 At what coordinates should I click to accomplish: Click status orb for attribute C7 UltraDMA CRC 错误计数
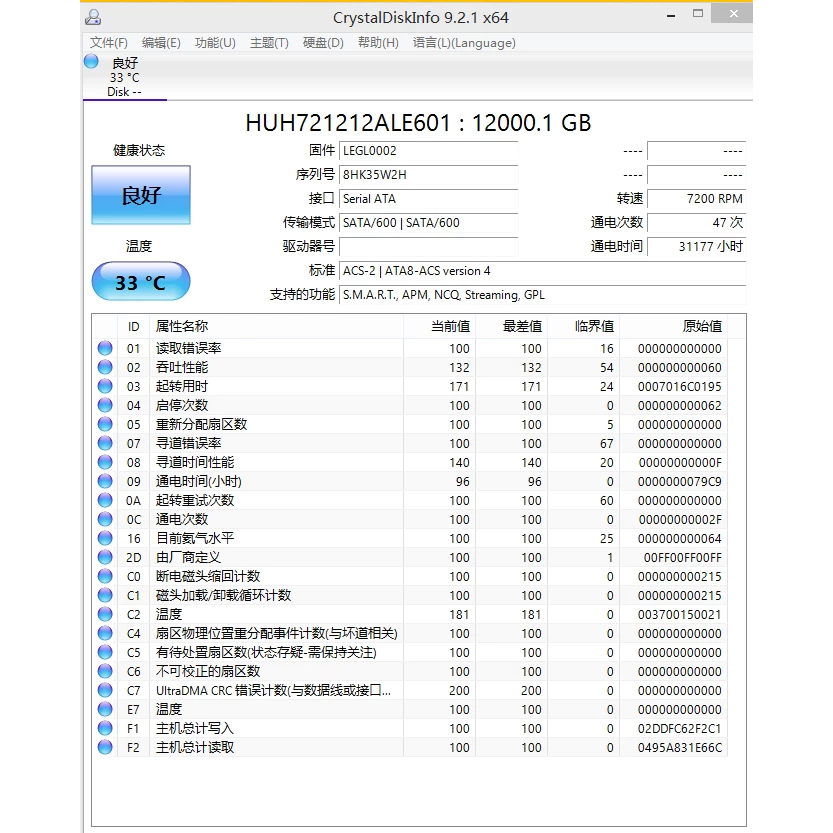pyautogui.click(x=105, y=690)
